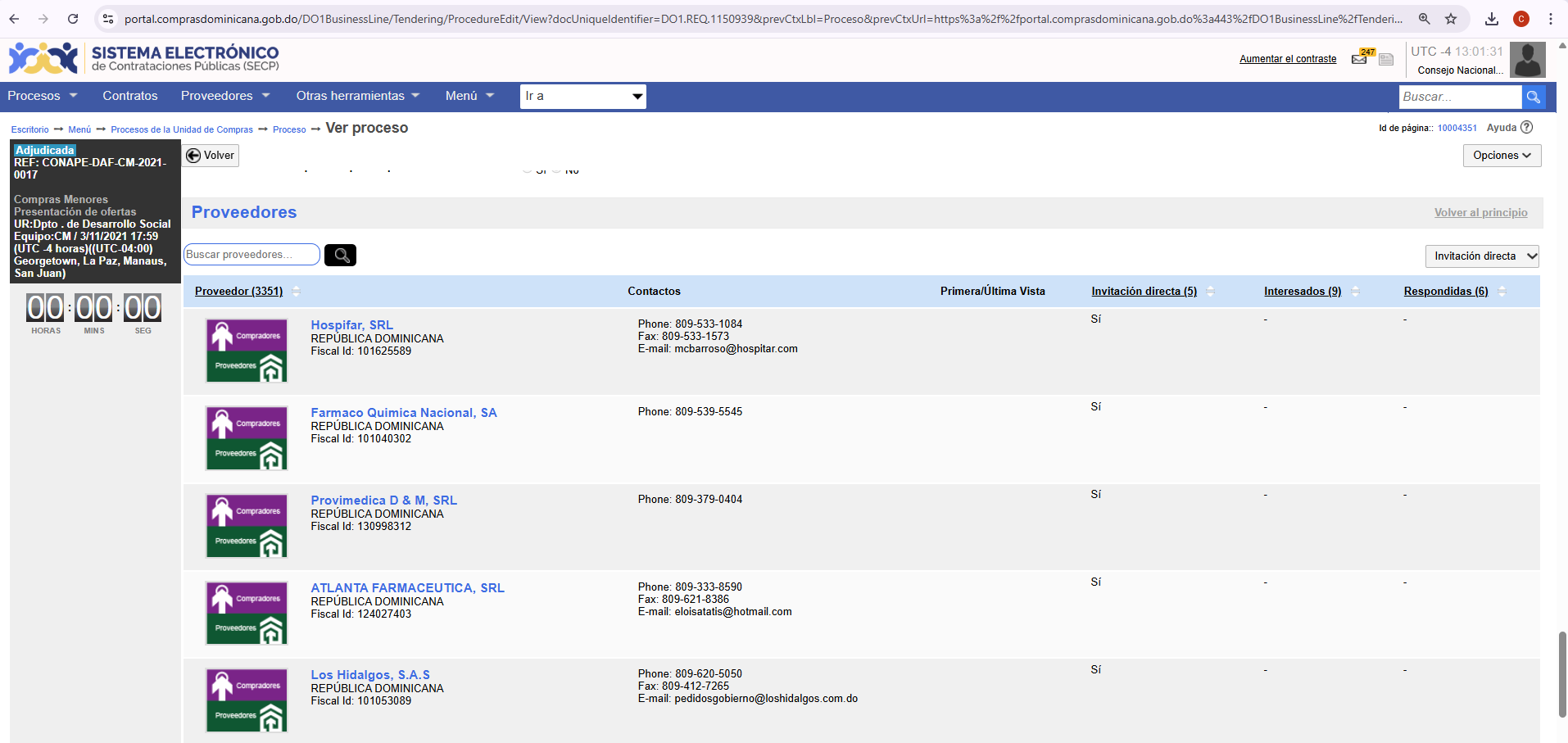The width and height of the screenshot is (1568, 743).
Task: Reload the page using browser refresh
Action: (x=73, y=19)
